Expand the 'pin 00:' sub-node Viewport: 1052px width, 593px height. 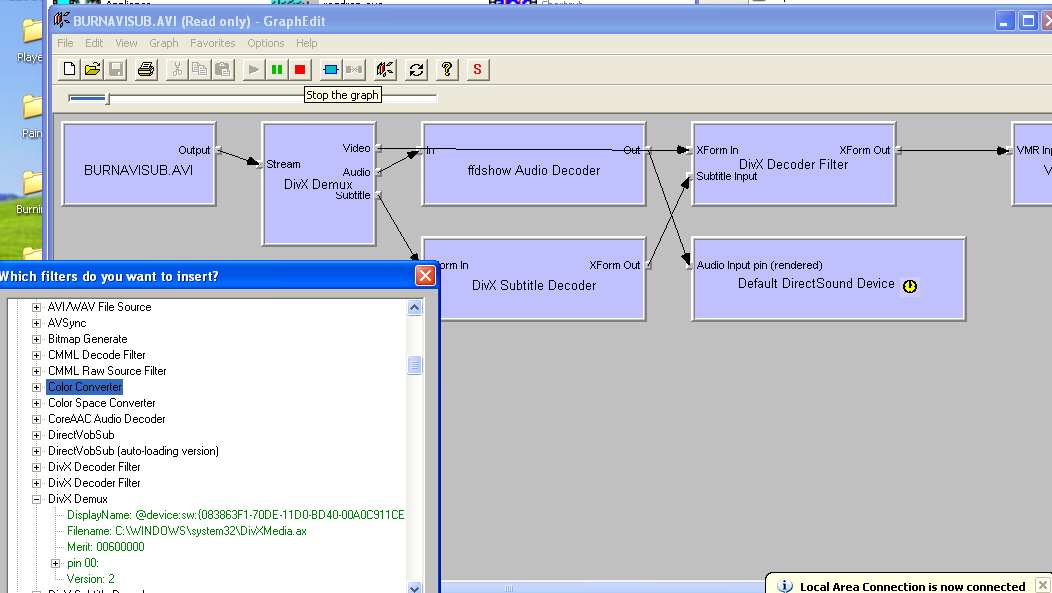pyautogui.click(x=56, y=563)
